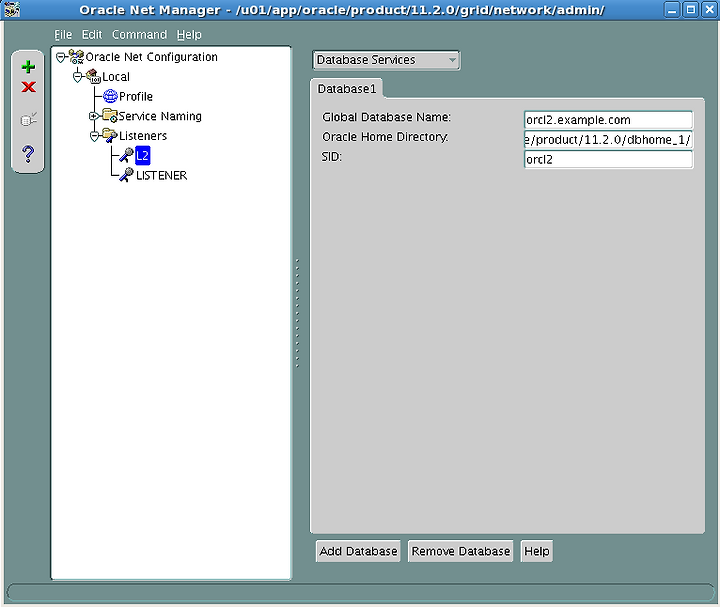Image resolution: width=720 pixels, height=607 pixels.
Task: Click the green plus Create icon
Action: 28,67
